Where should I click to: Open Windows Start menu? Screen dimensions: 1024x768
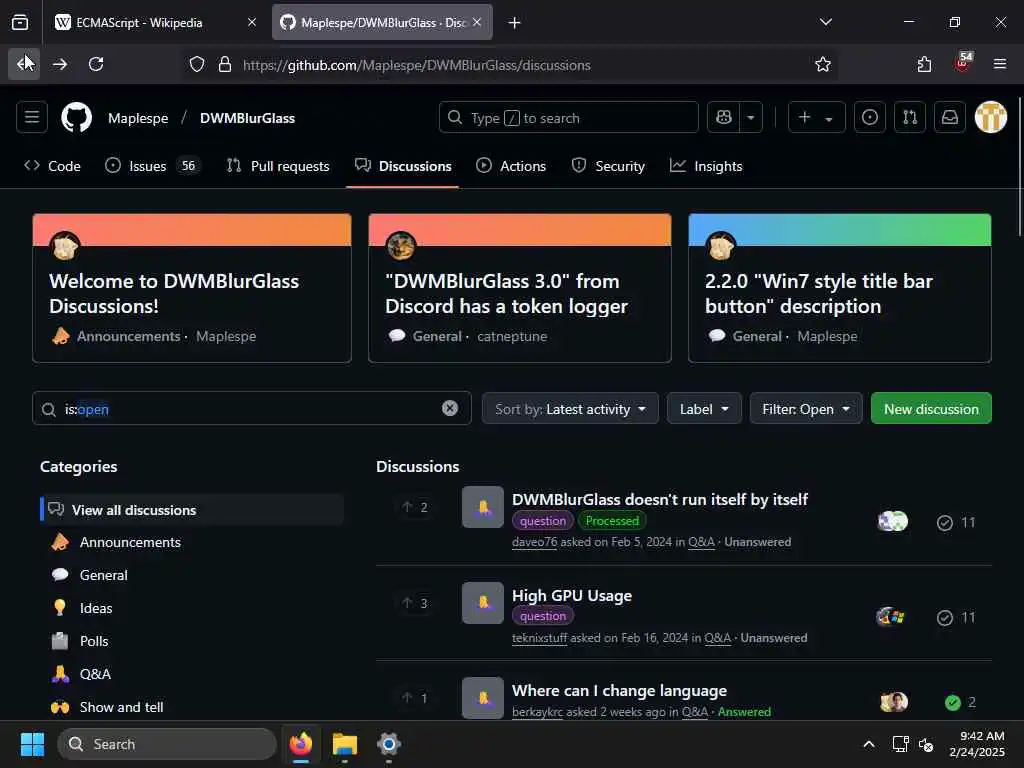coord(32,744)
